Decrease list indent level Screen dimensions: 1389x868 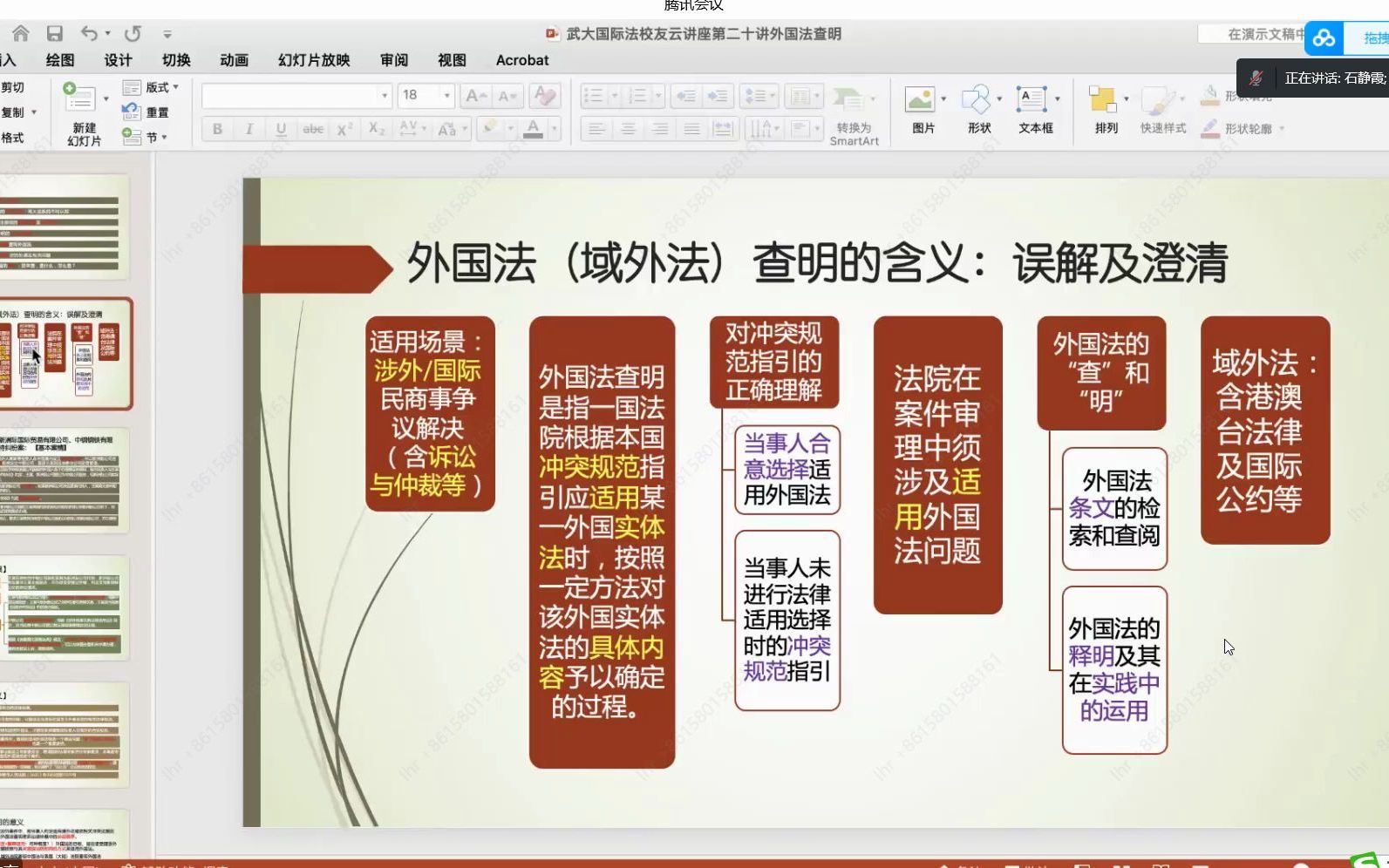(686, 95)
